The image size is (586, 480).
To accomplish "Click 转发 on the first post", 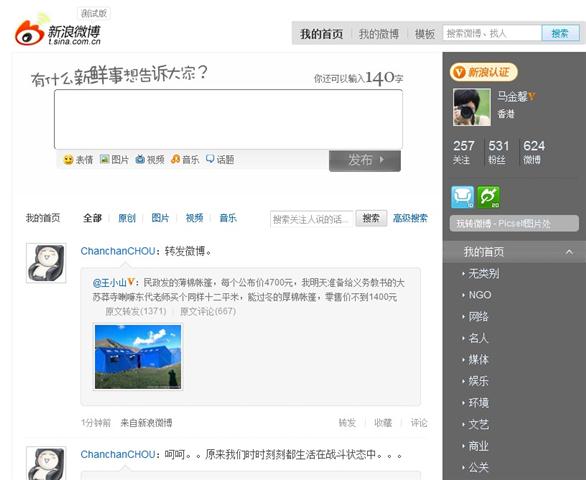I will point(347,423).
